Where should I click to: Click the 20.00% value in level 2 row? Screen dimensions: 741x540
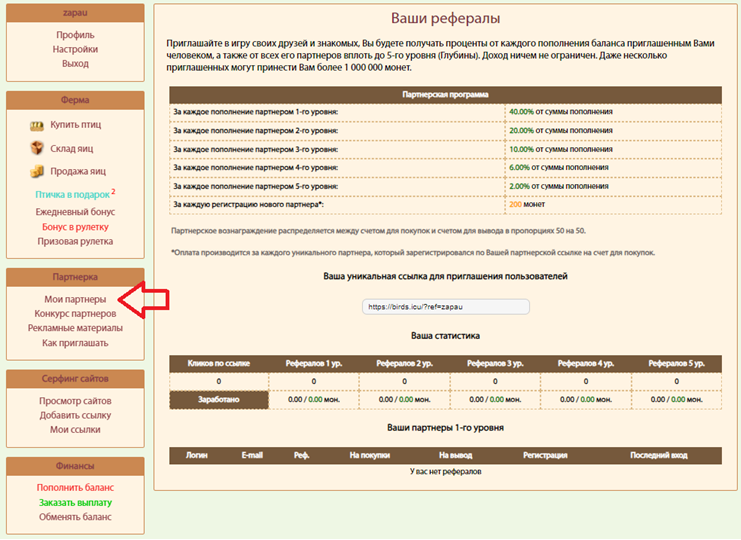pos(521,130)
